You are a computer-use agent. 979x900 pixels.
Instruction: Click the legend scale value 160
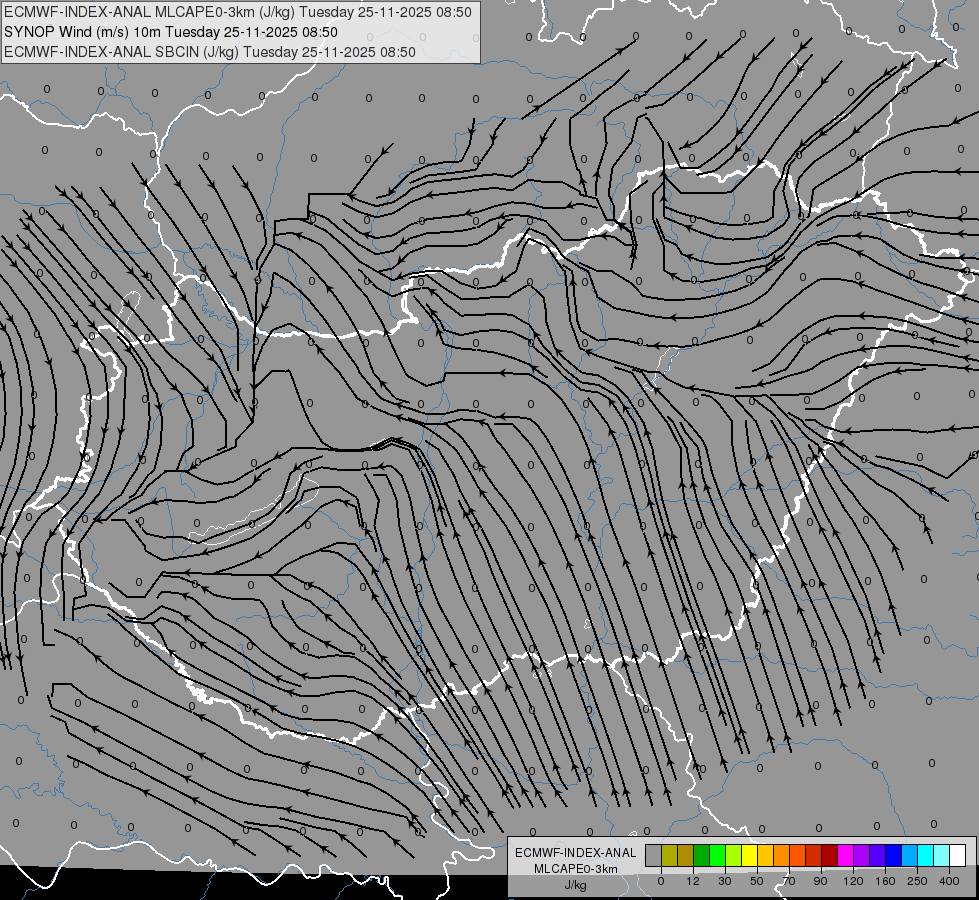coord(885,881)
